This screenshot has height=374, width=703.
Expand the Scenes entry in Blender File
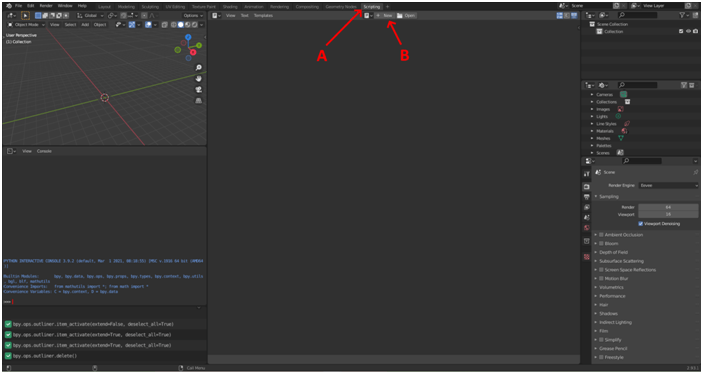click(x=592, y=153)
